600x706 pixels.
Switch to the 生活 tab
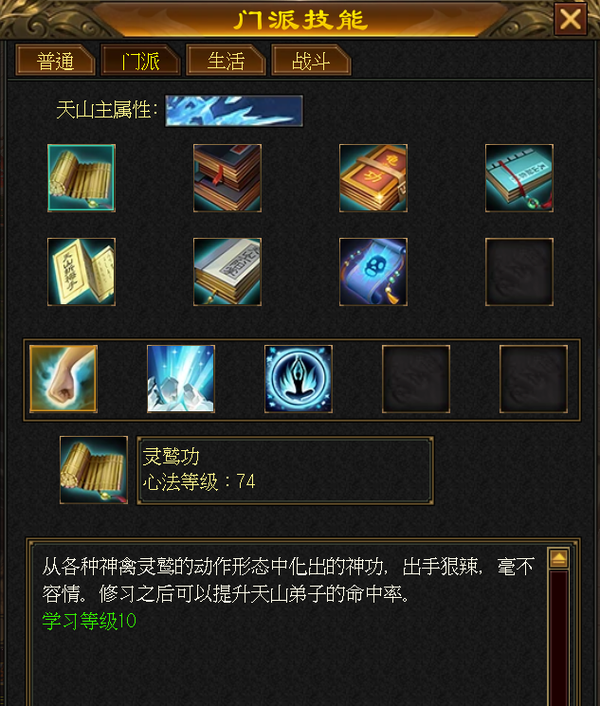[226, 60]
